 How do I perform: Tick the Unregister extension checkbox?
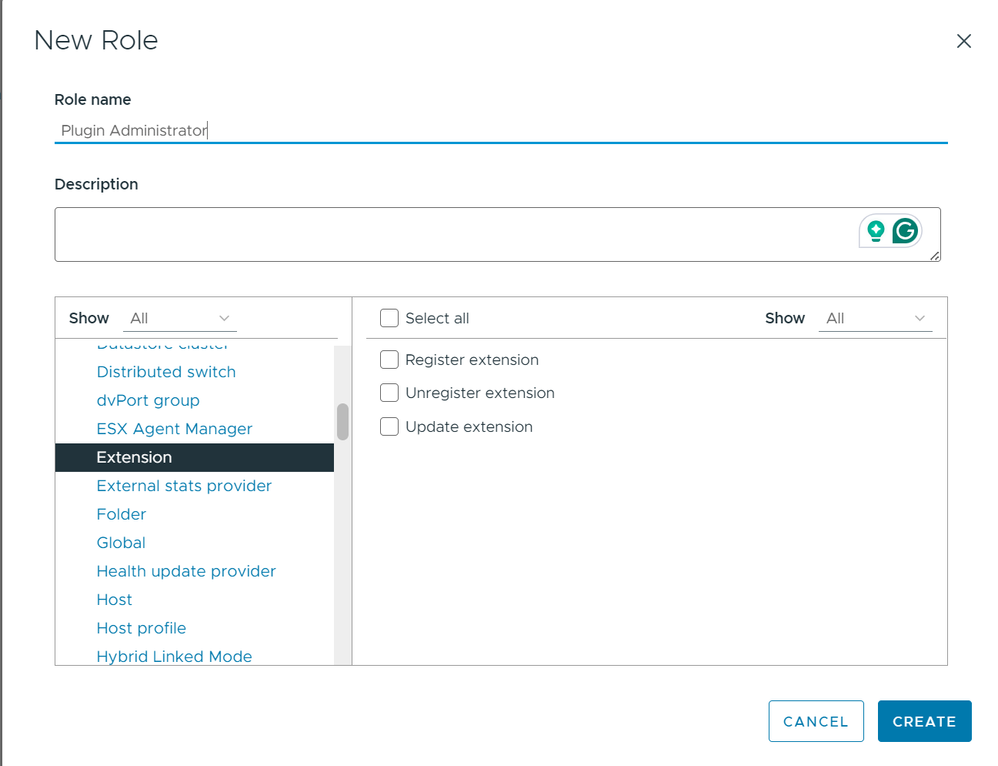390,393
